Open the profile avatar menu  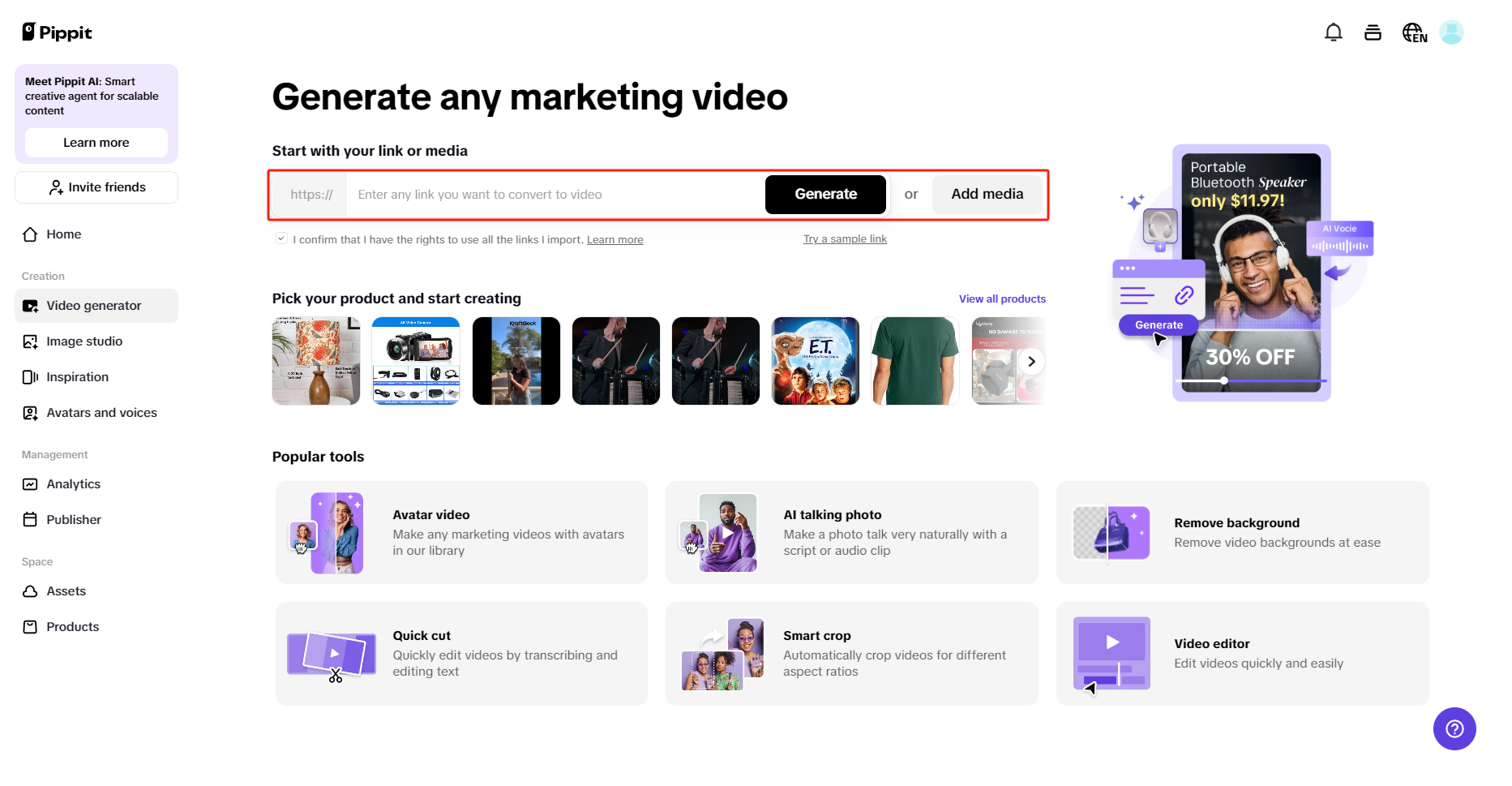click(x=1452, y=32)
